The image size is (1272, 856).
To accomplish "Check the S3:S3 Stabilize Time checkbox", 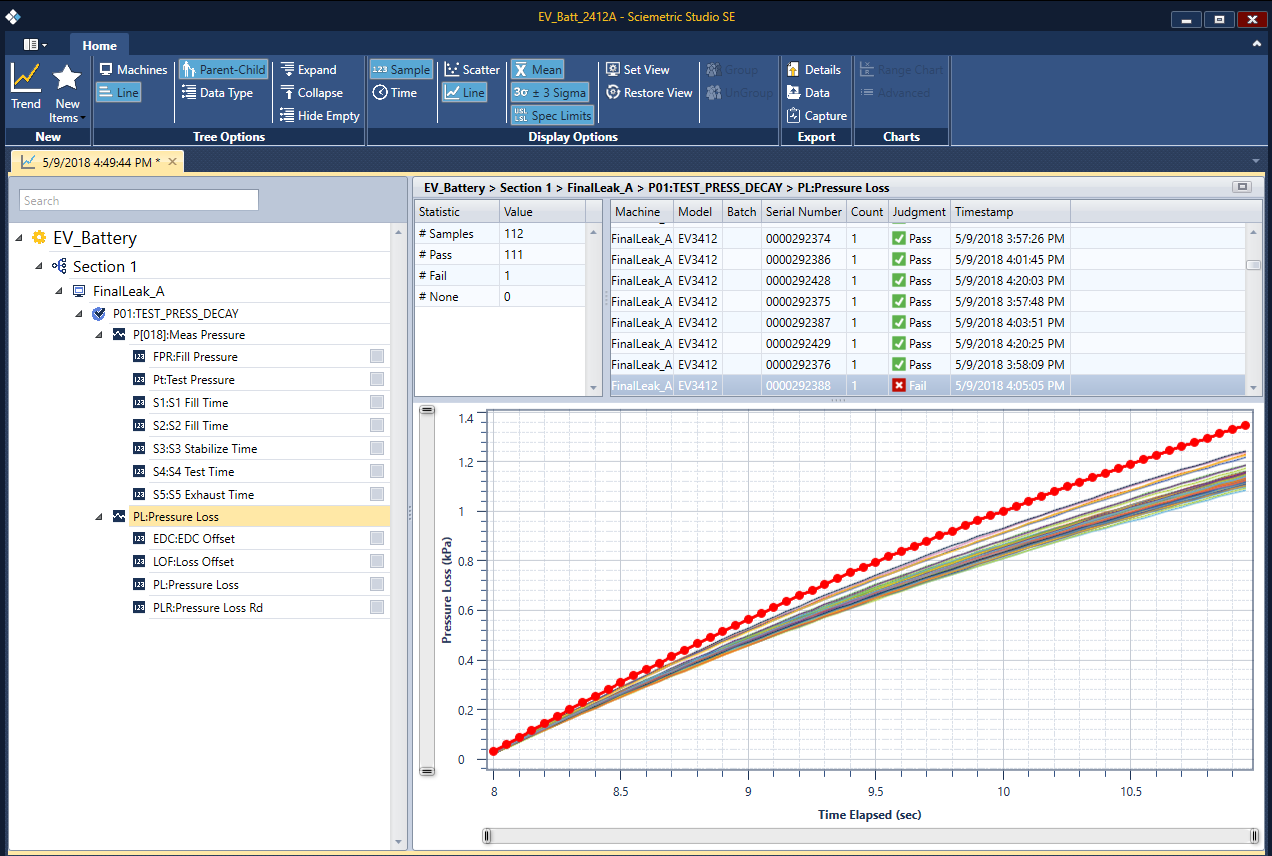I will coord(377,448).
